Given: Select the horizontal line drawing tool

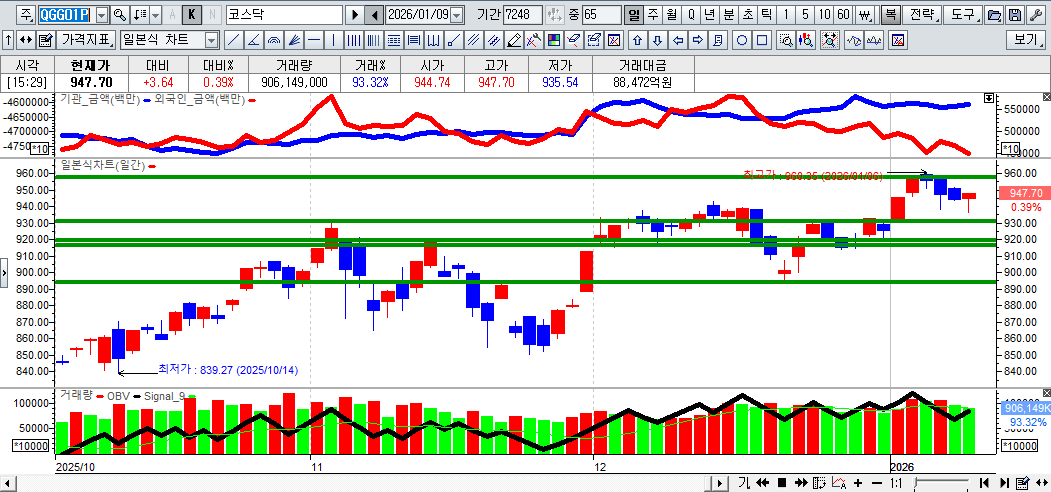Looking at the screenshot, I should tap(314, 40).
